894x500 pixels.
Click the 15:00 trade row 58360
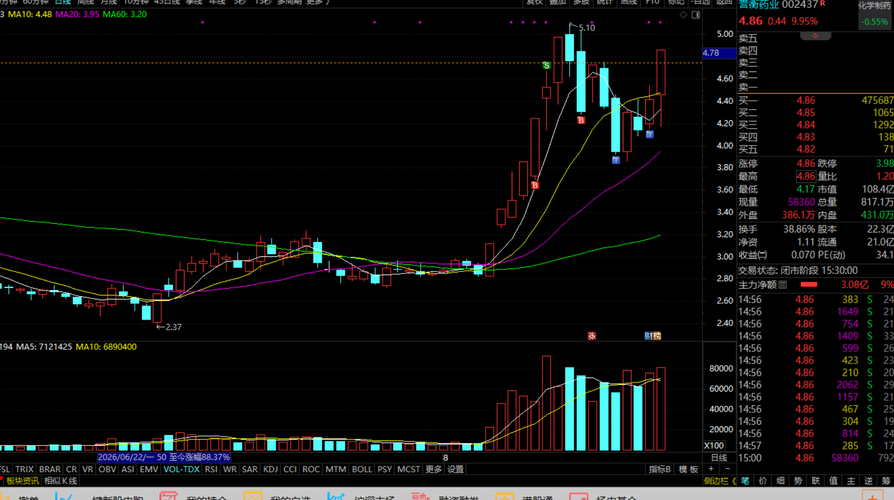pos(816,458)
